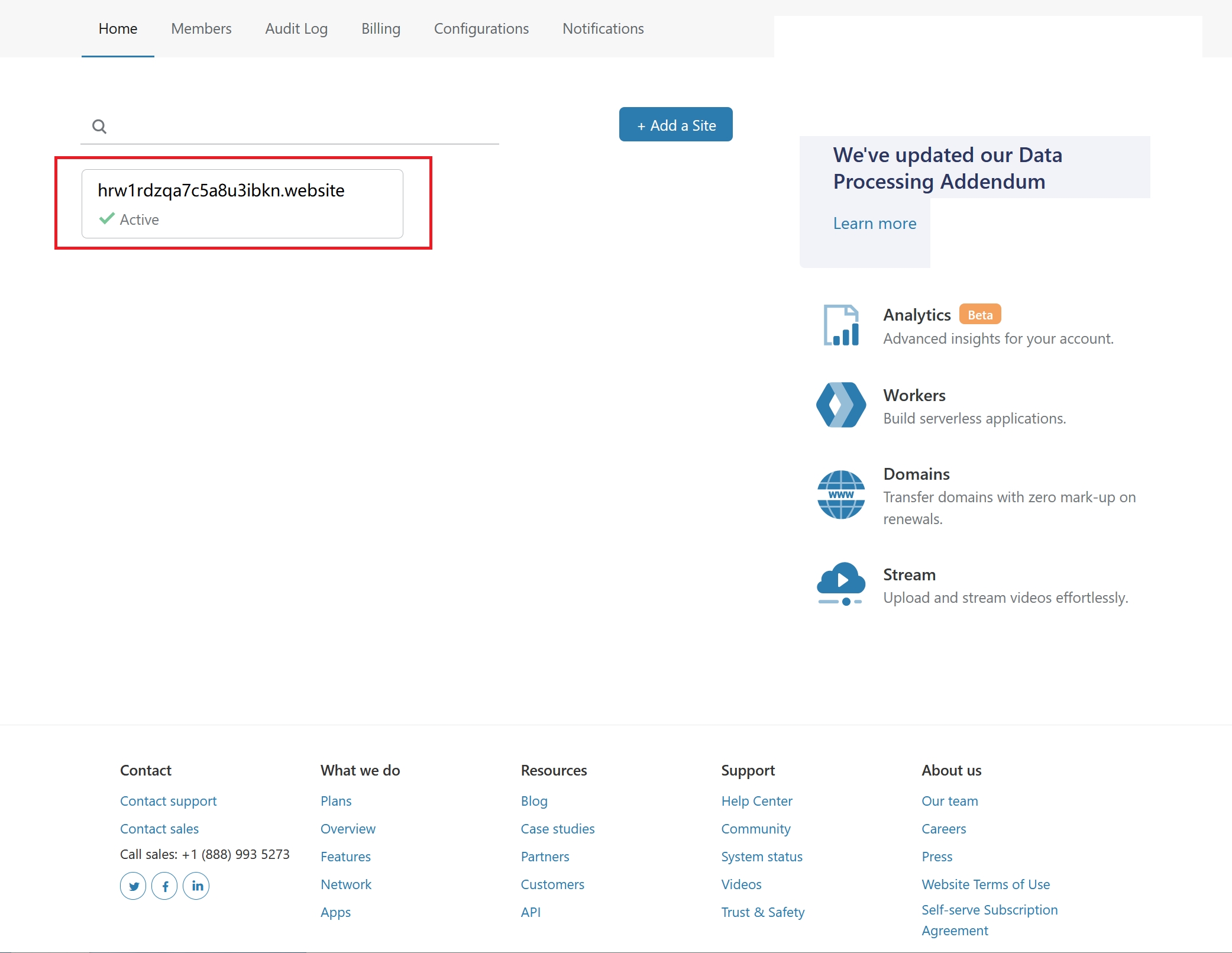Open the Configurations tab

481,28
